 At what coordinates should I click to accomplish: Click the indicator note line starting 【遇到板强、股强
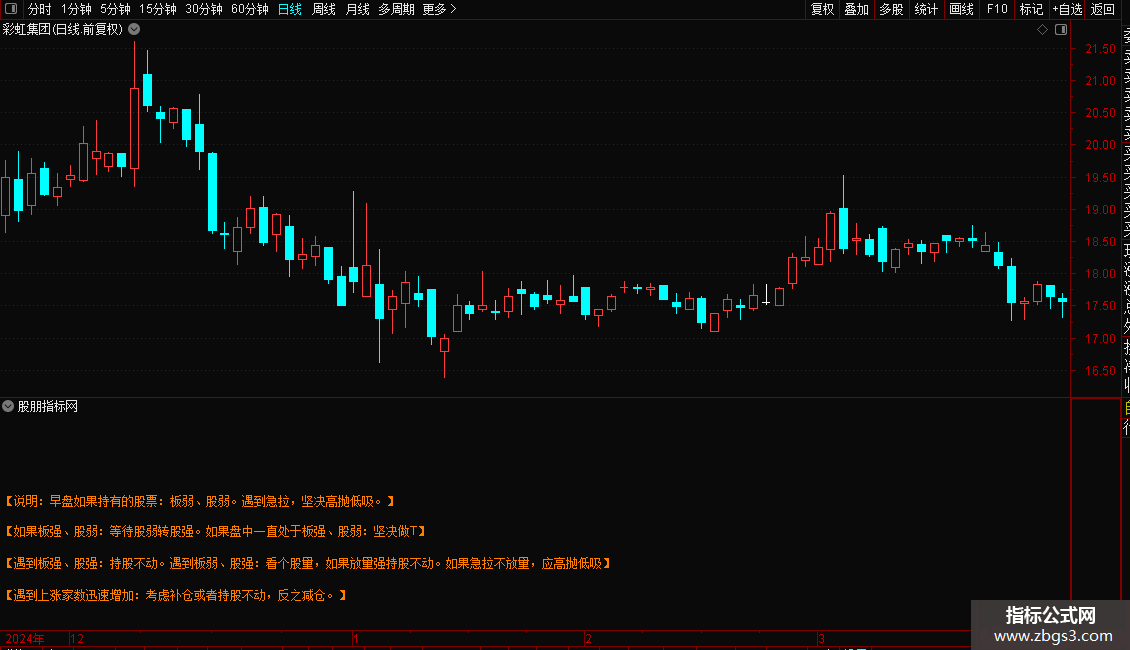(x=308, y=563)
